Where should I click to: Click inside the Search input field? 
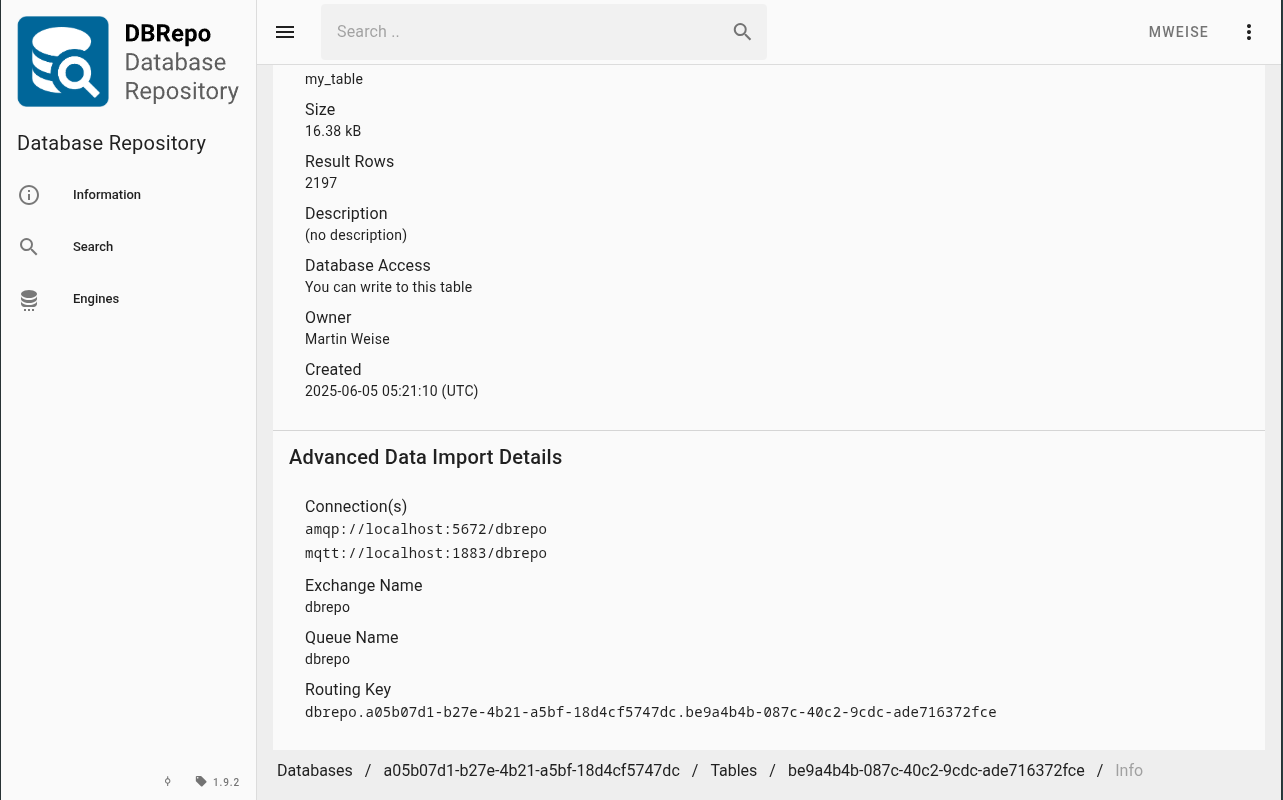tap(520, 32)
